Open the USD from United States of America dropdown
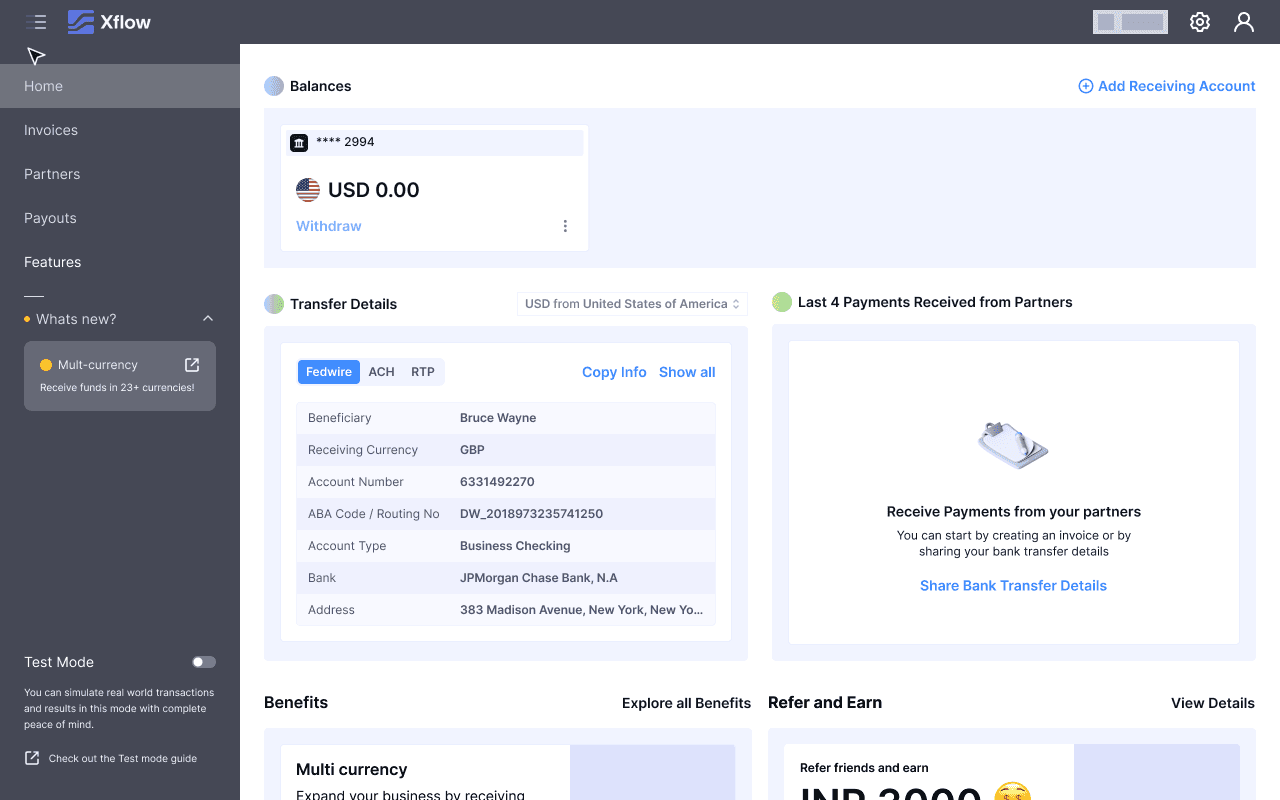The height and width of the screenshot is (800, 1280). [632, 304]
